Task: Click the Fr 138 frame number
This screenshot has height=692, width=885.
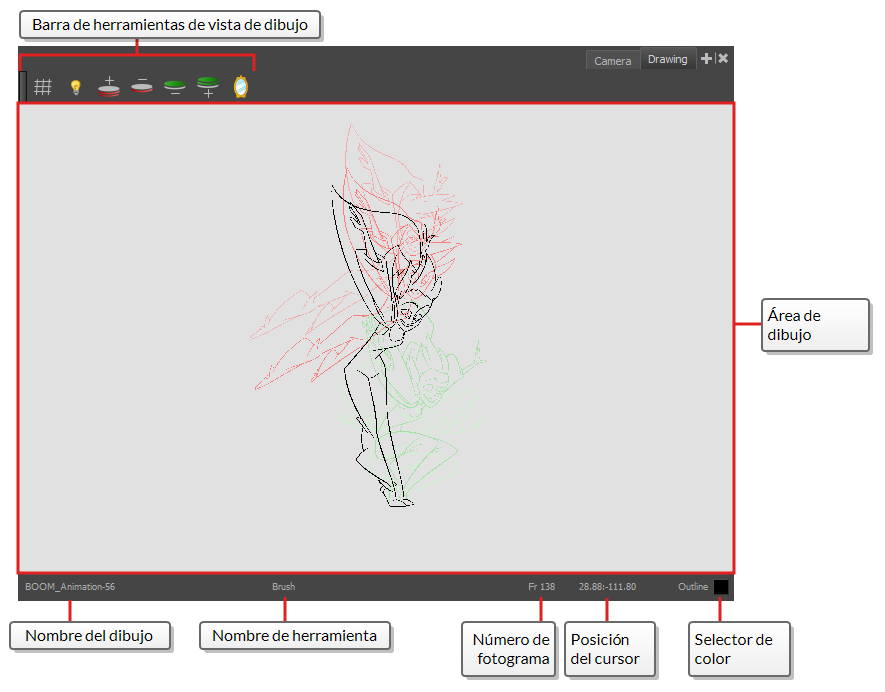Action: click(541, 587)
